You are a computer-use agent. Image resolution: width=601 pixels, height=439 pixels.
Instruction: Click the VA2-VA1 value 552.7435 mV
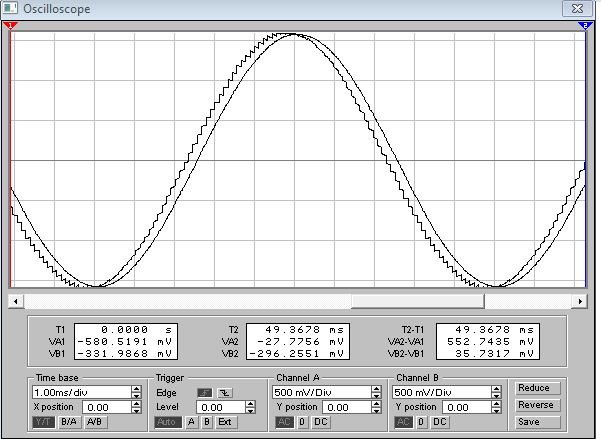(x=491, y=342)
